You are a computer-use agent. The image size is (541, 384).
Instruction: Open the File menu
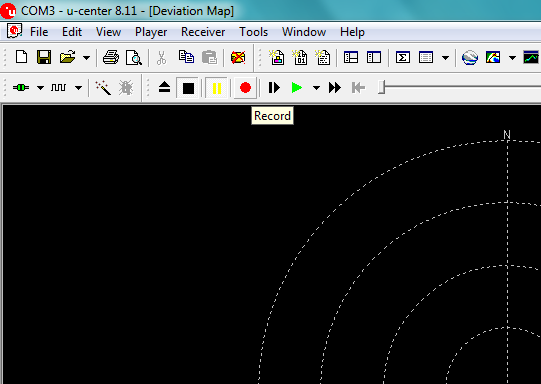coord(39,32)
